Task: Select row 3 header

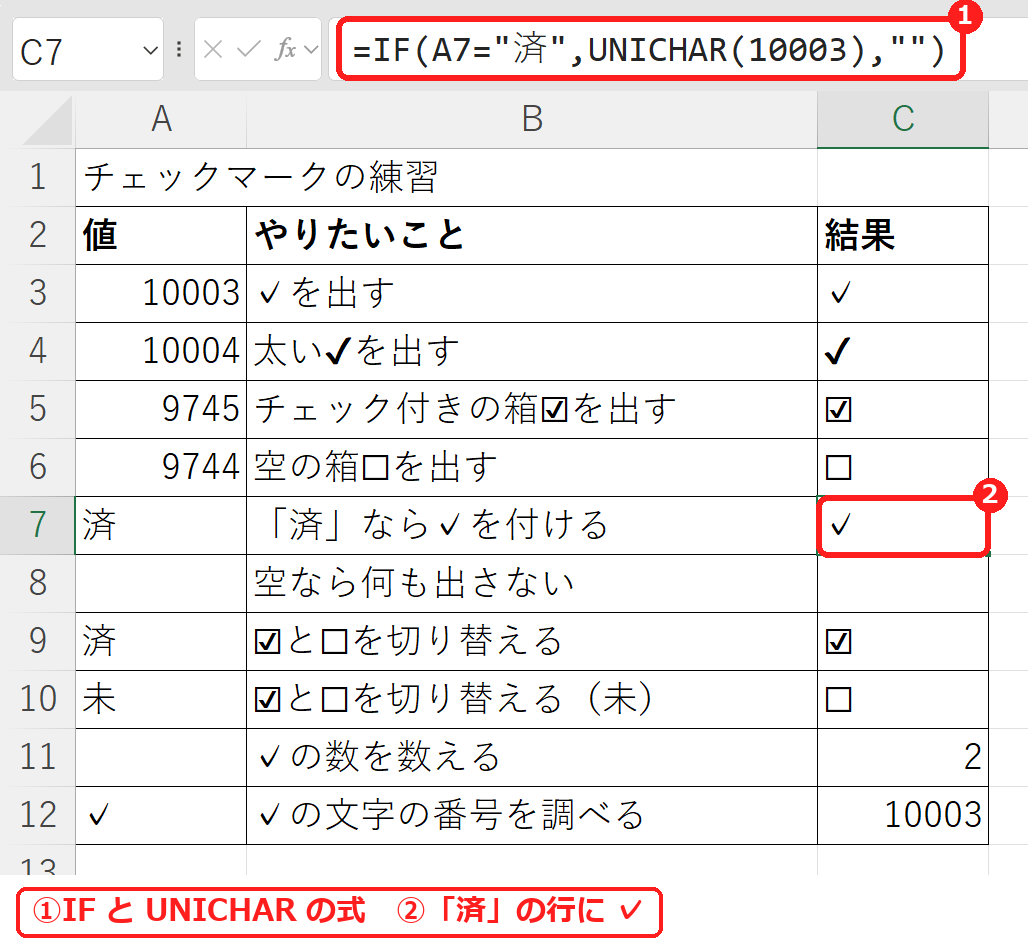Action: pyautogui.click(x=37, y=293)
